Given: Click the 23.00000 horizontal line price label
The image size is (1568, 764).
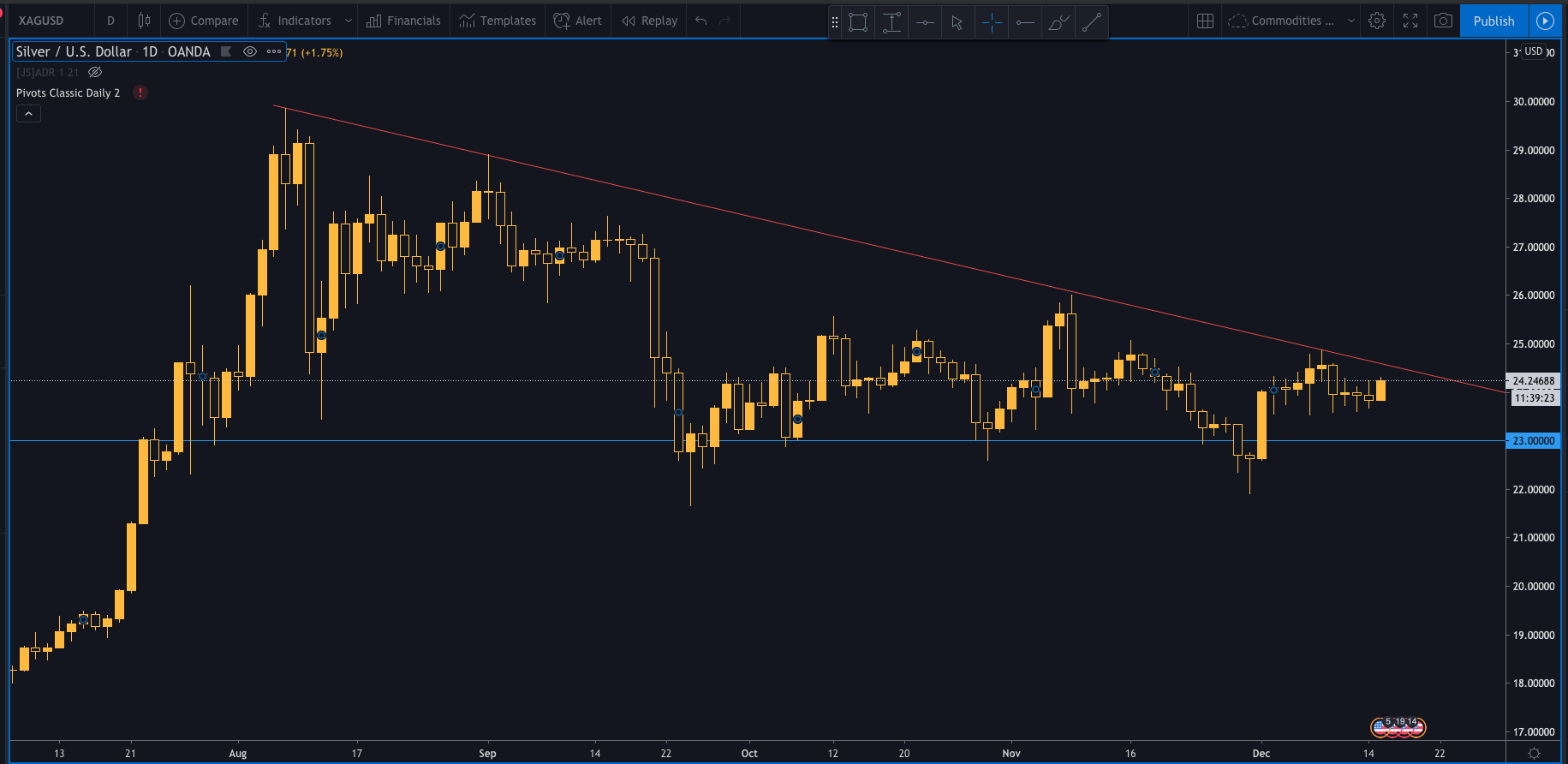Looking at the screenshot, I should pyautogui.click(x=1533, y=441).
